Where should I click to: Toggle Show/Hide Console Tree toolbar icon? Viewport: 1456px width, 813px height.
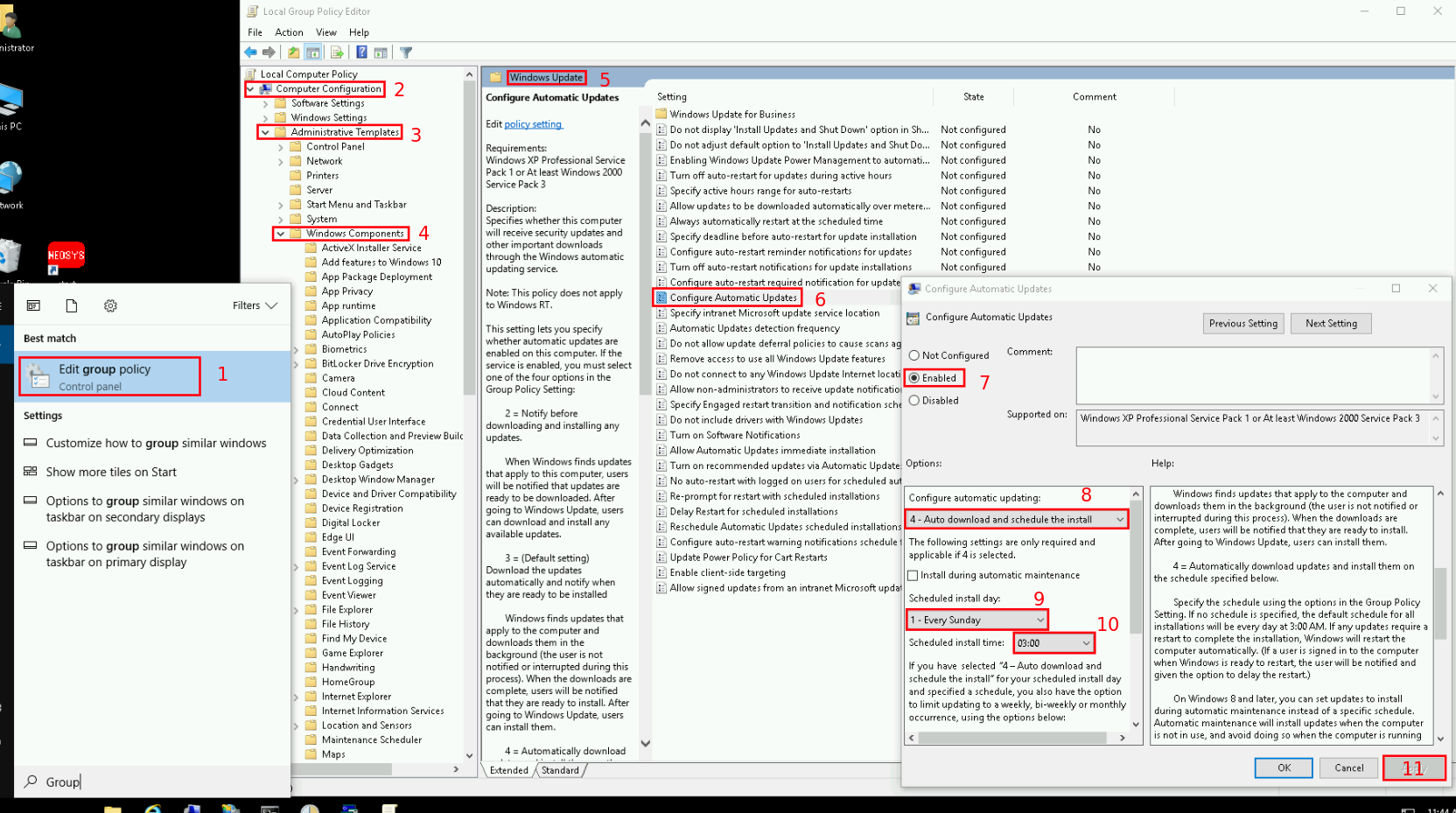coord(312,53)
